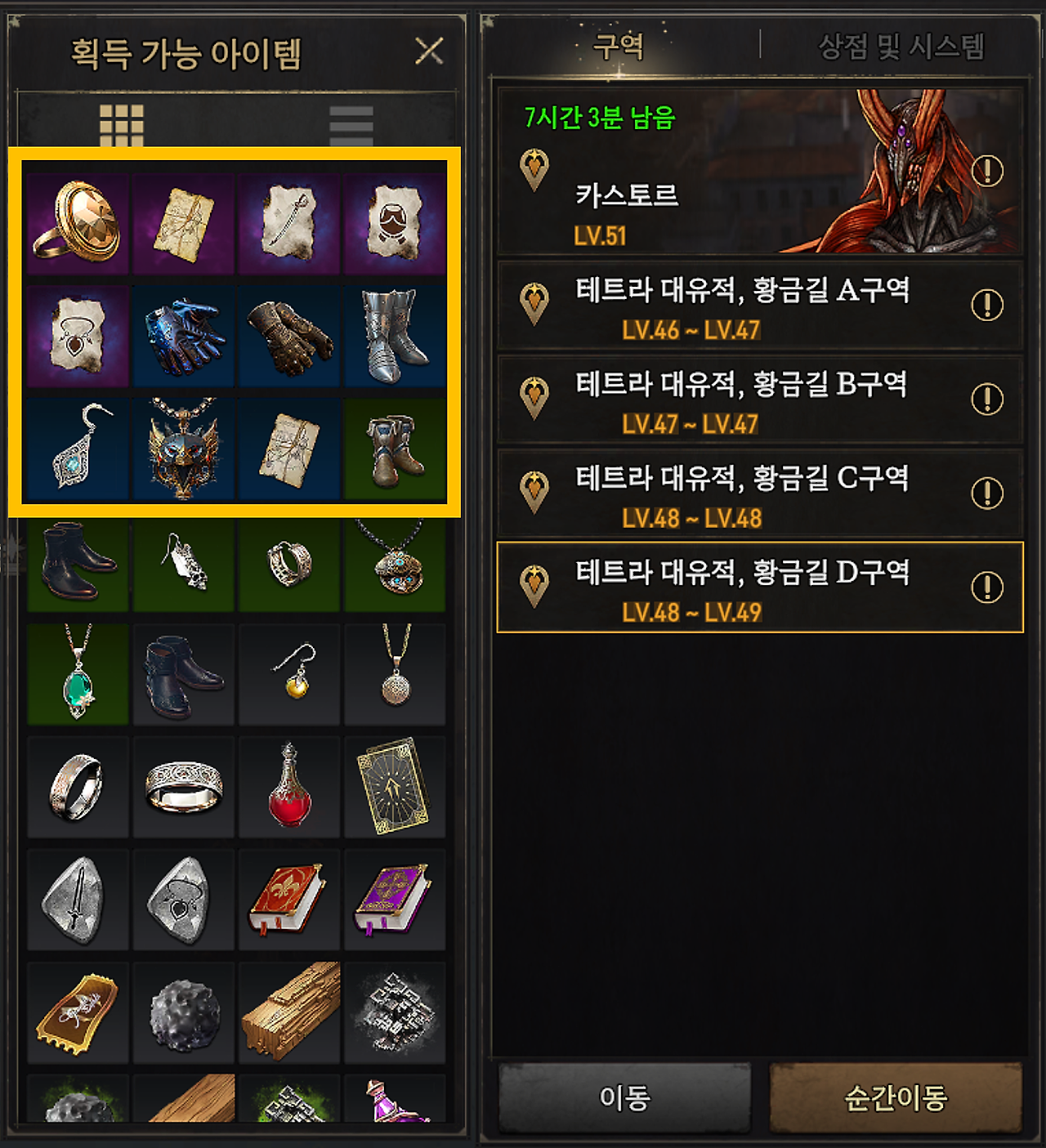Select the cat mask amulet icon
Screen dimensions: 1046x1148
pos(184,449)
